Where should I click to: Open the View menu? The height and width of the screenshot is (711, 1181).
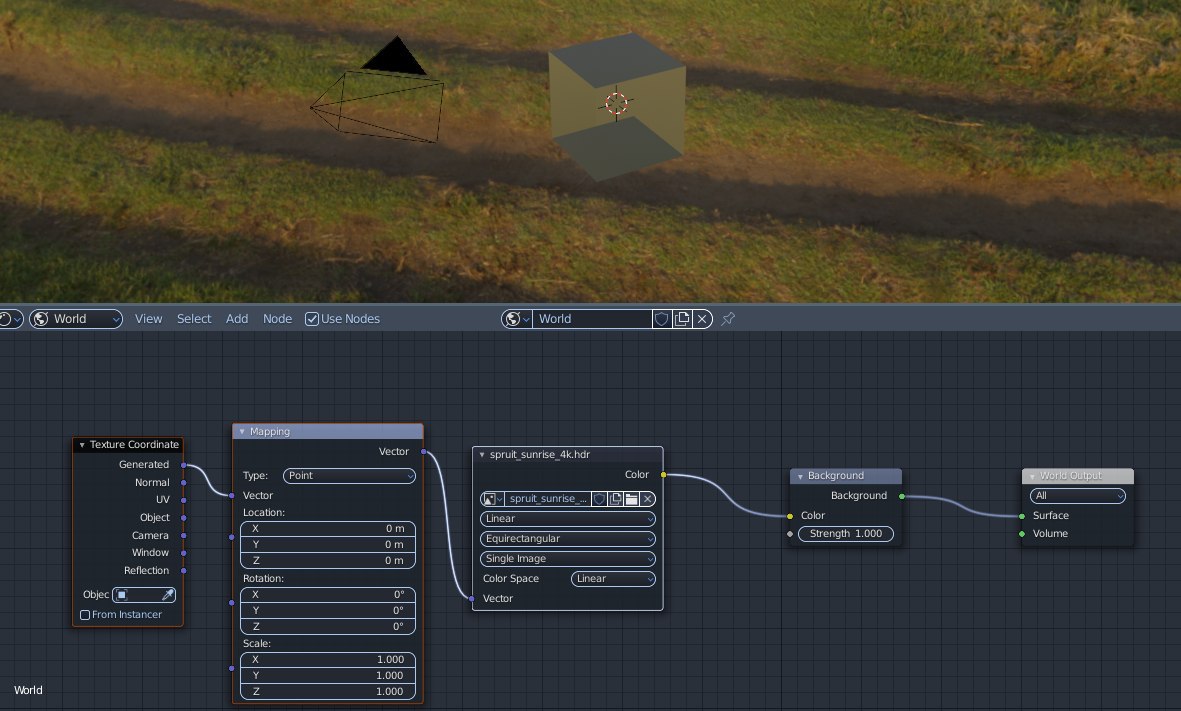[148, 319]
